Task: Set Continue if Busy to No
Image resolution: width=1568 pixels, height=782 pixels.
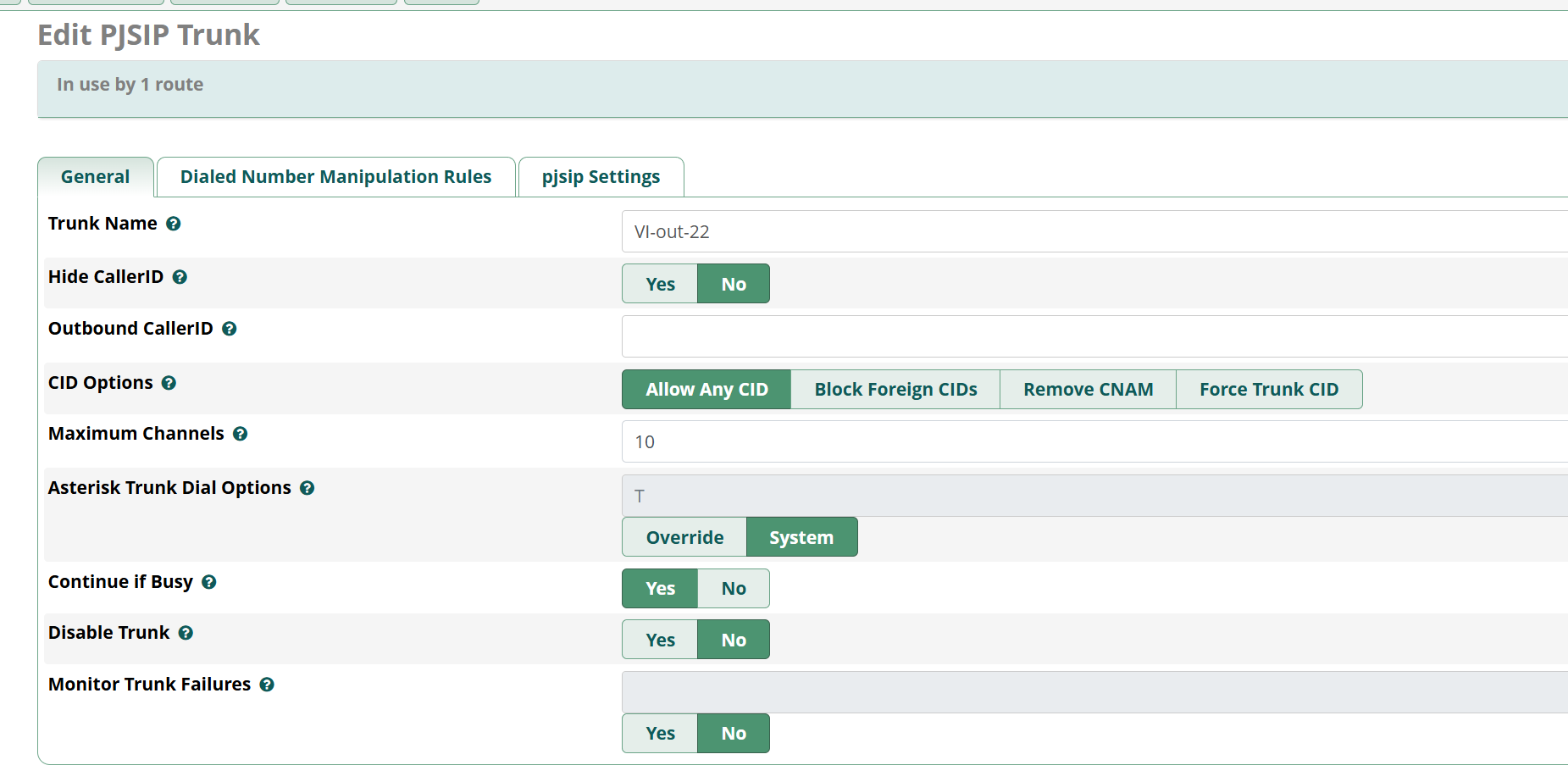Action: pyautogui.click(x=733, y=589)
